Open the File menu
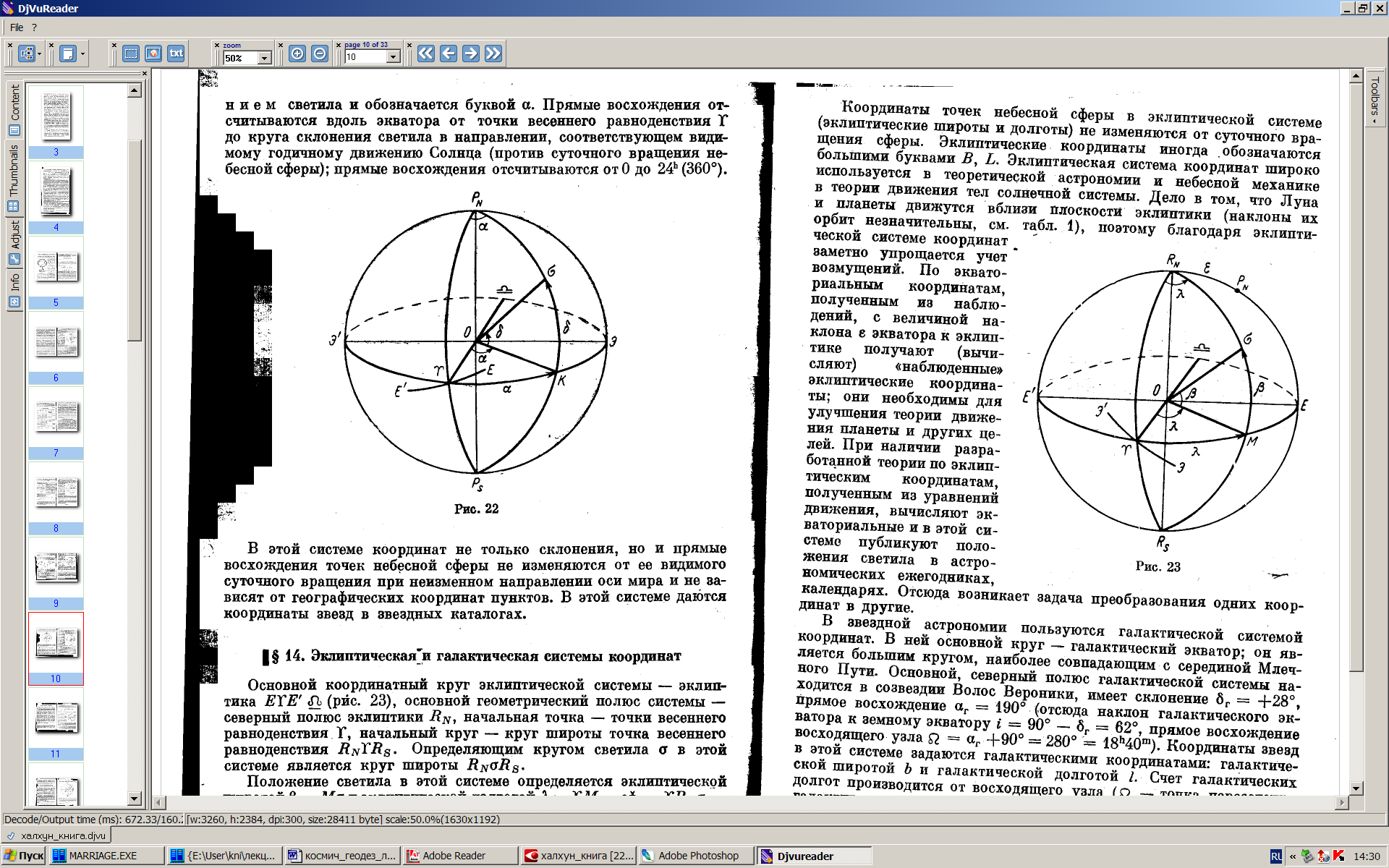Screen dimensions: 1389x868 pos(17,27)
